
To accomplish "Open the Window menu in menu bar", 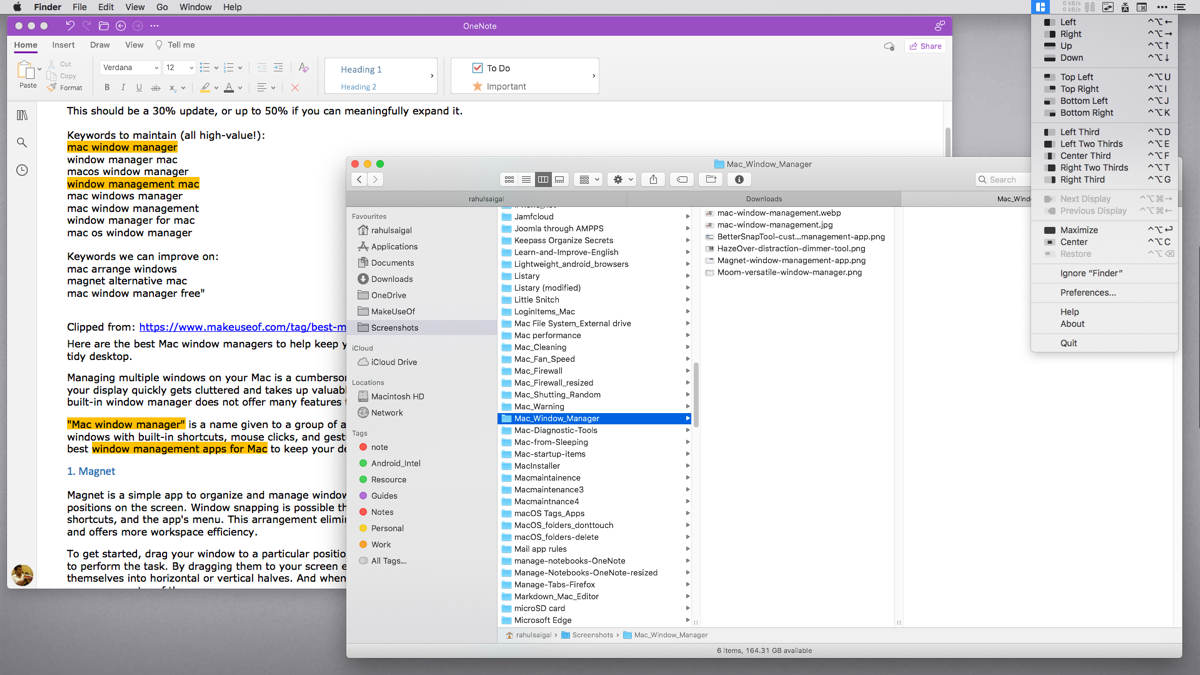I will point(195,7).
